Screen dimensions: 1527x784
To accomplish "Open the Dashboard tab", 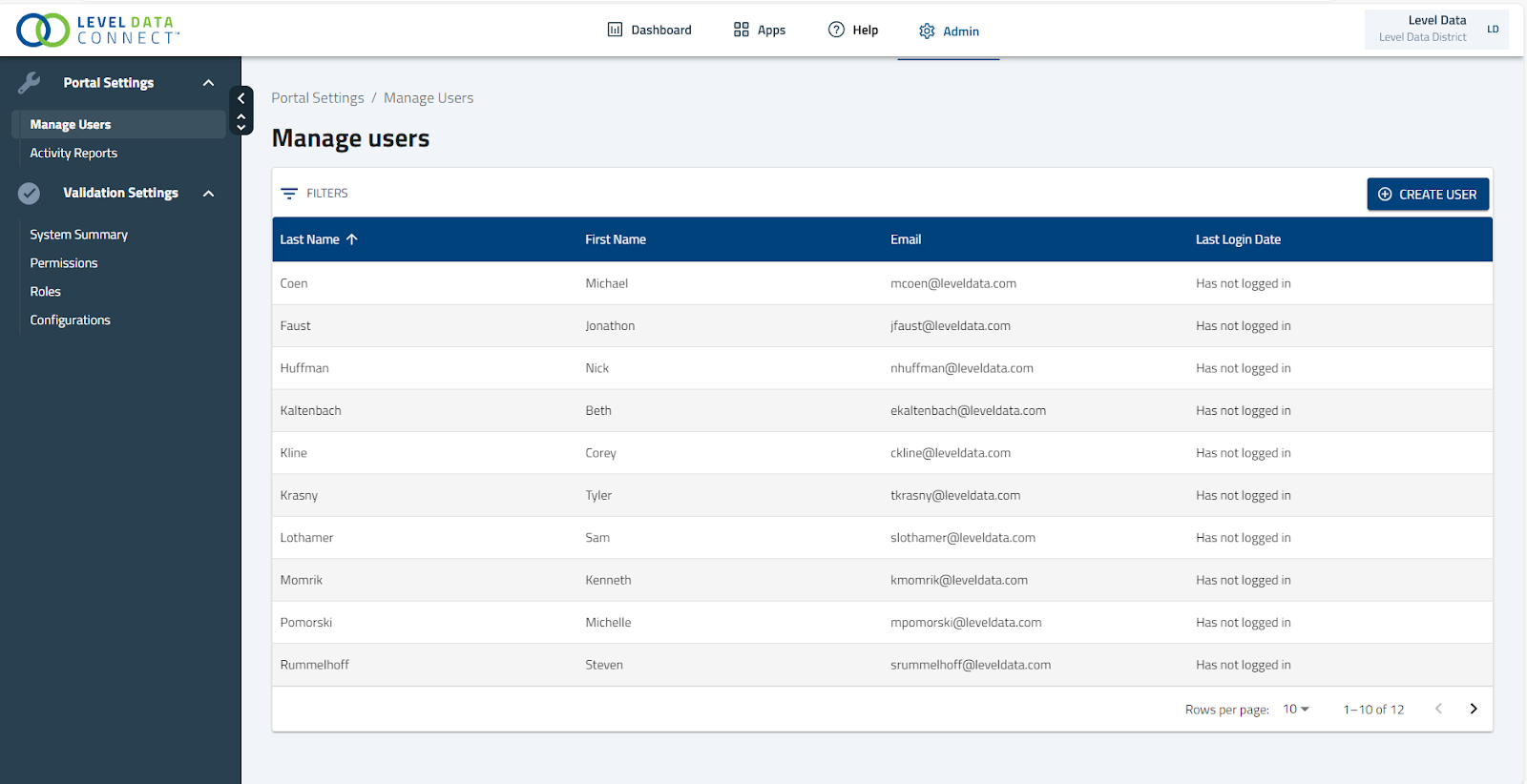I will [650, 30].
